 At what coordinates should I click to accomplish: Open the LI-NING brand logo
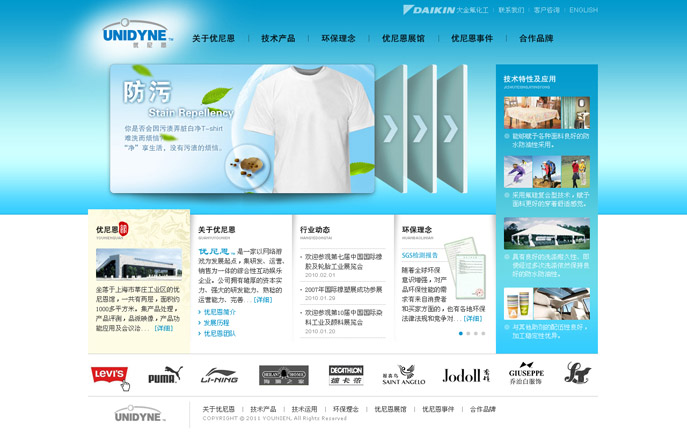click(219, 376)
